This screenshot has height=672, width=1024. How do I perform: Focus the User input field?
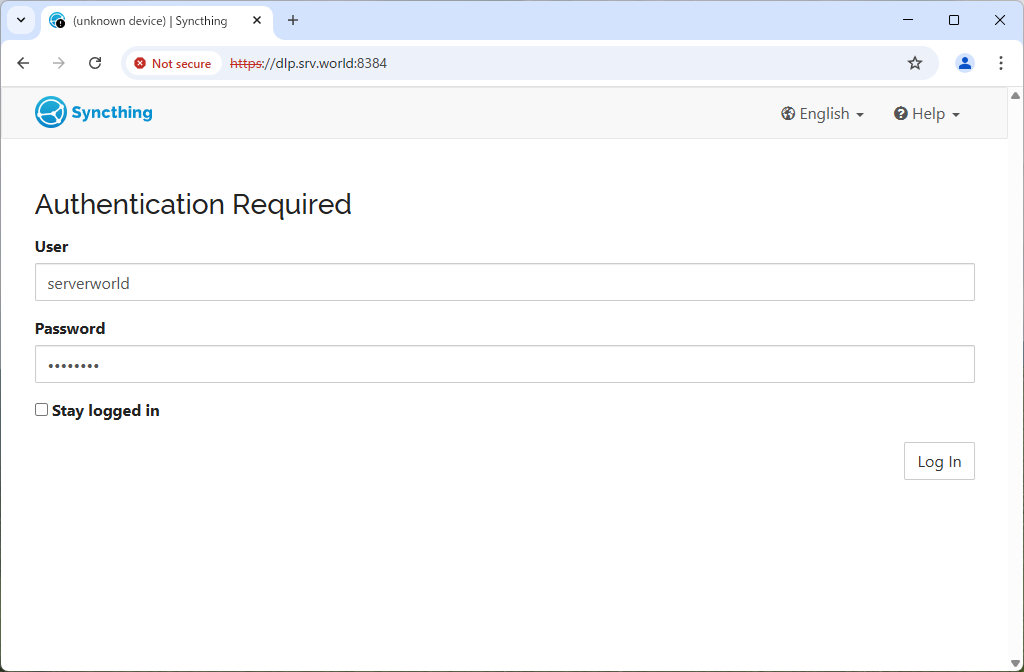(x=504, y=282)
